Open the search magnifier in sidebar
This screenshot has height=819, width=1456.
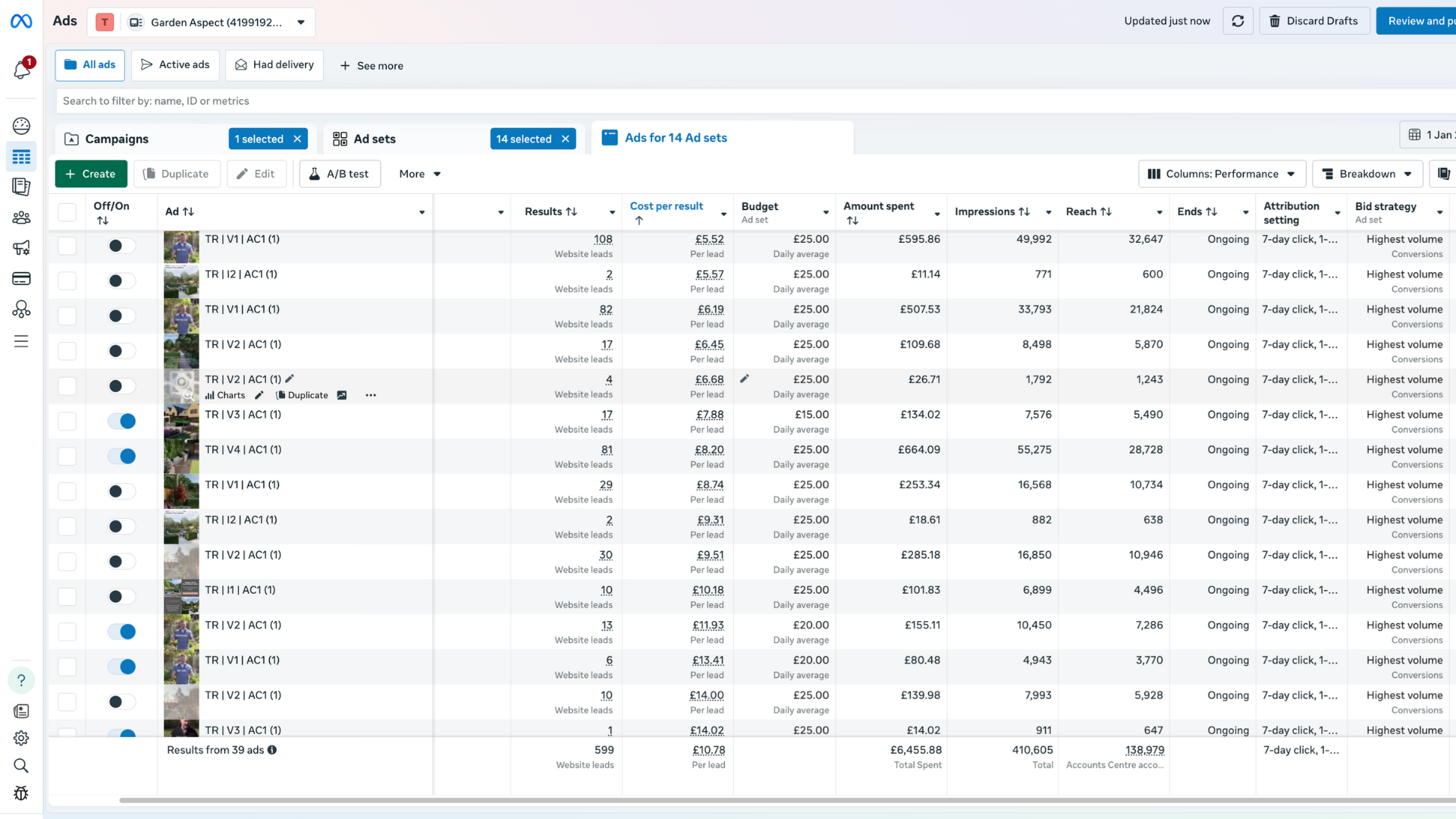21,765
